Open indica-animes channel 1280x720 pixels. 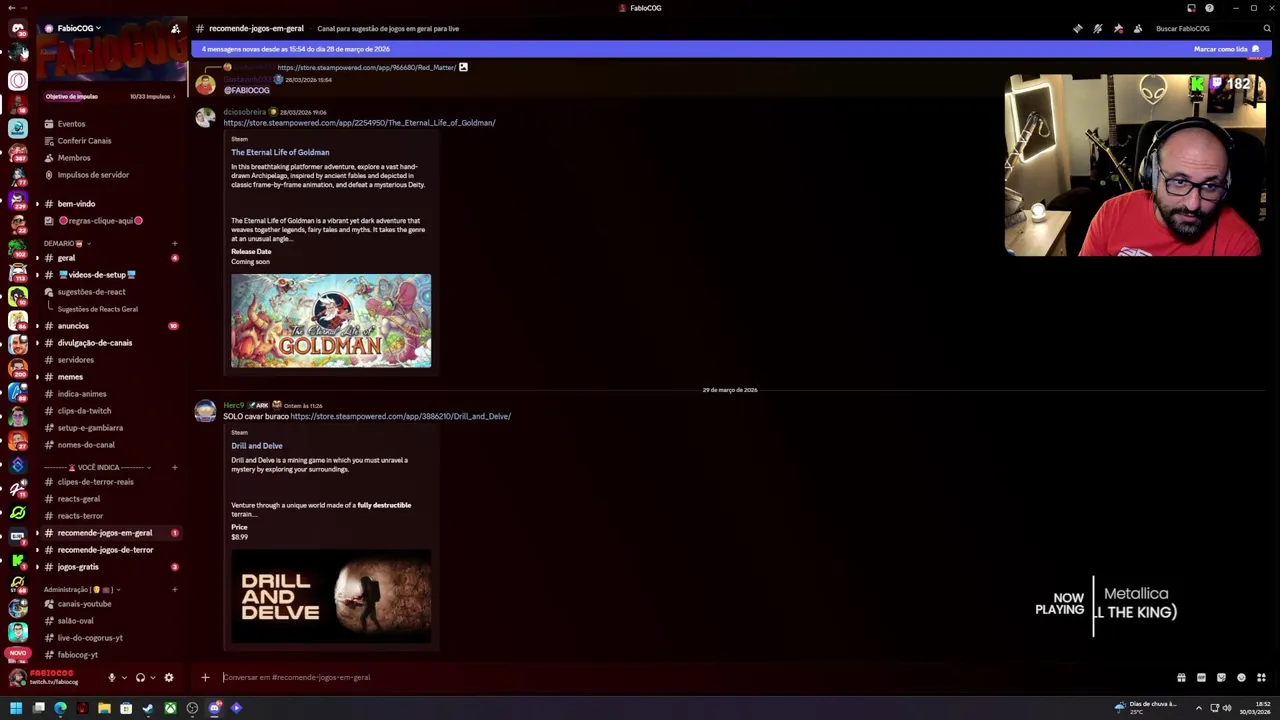coord(82,394)
